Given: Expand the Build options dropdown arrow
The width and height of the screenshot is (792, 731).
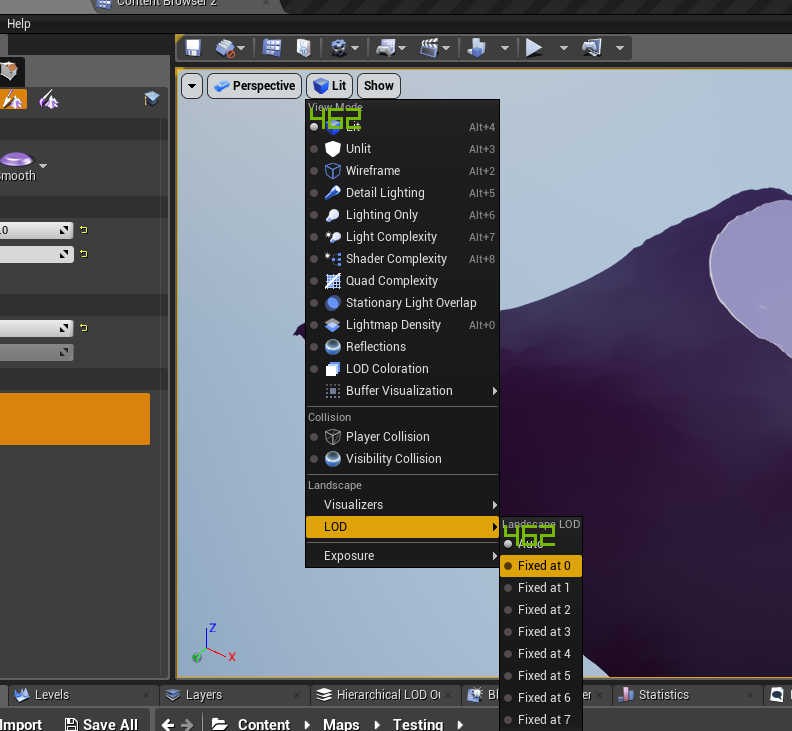Looking at the screenshot, I should [x=505, y=48].
